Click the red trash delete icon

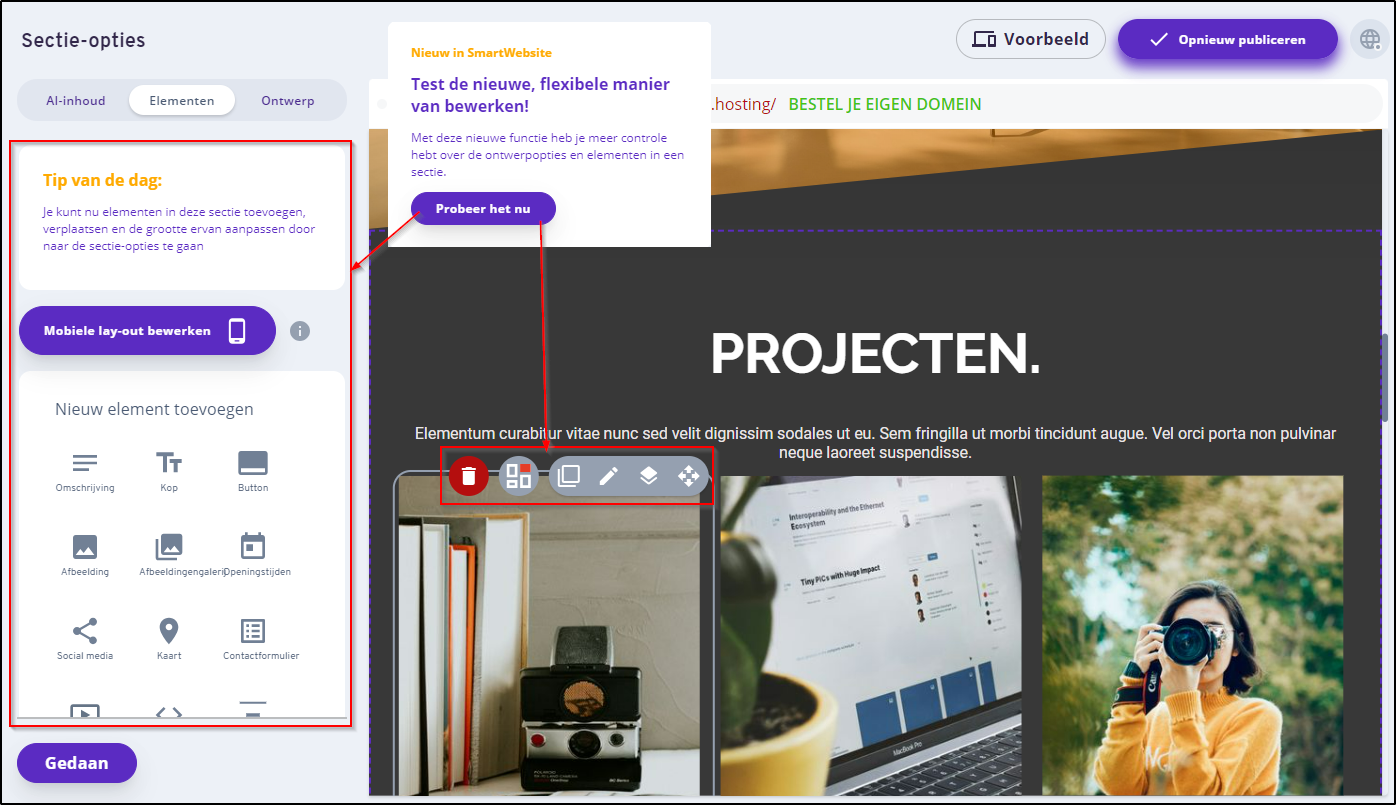pos(469,476)
